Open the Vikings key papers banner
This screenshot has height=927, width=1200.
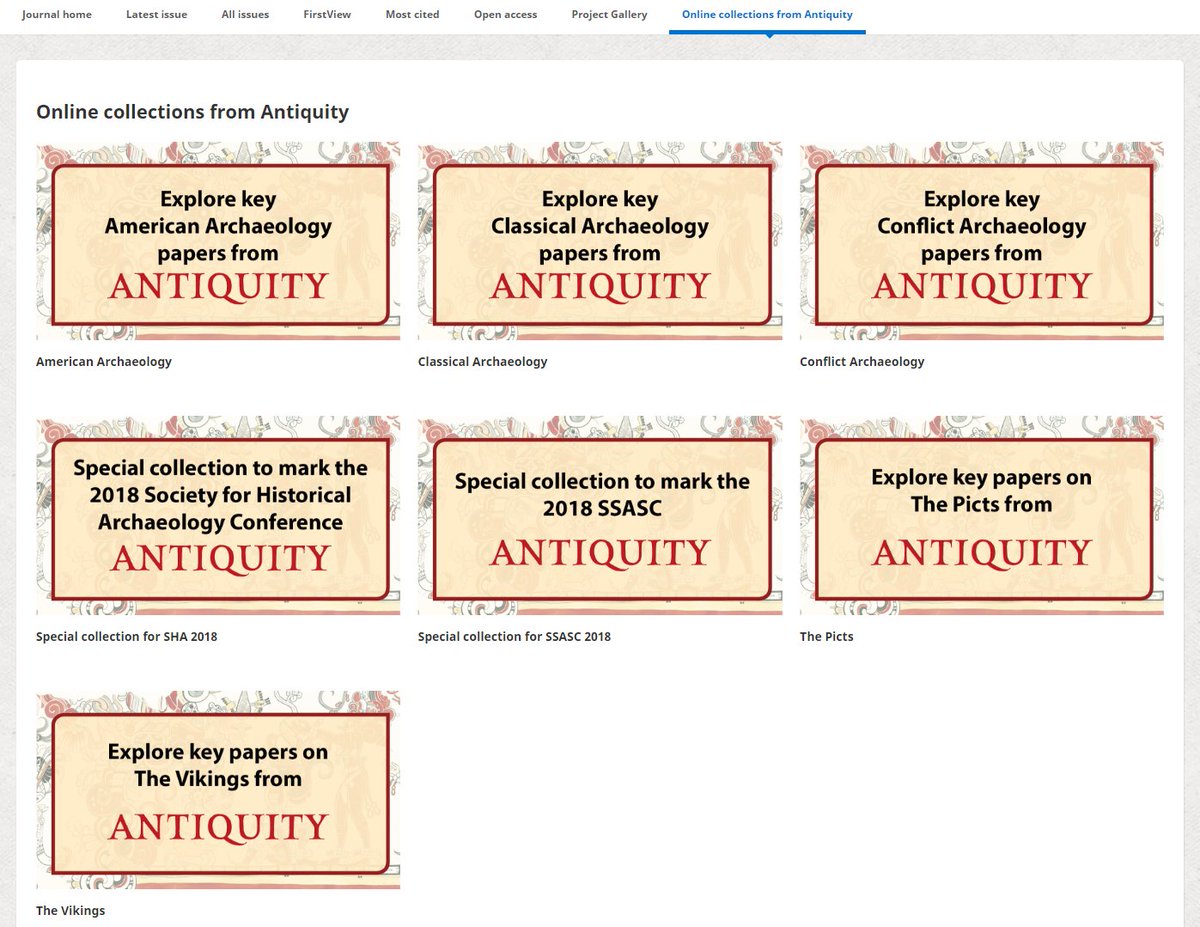tap(218, 790)
